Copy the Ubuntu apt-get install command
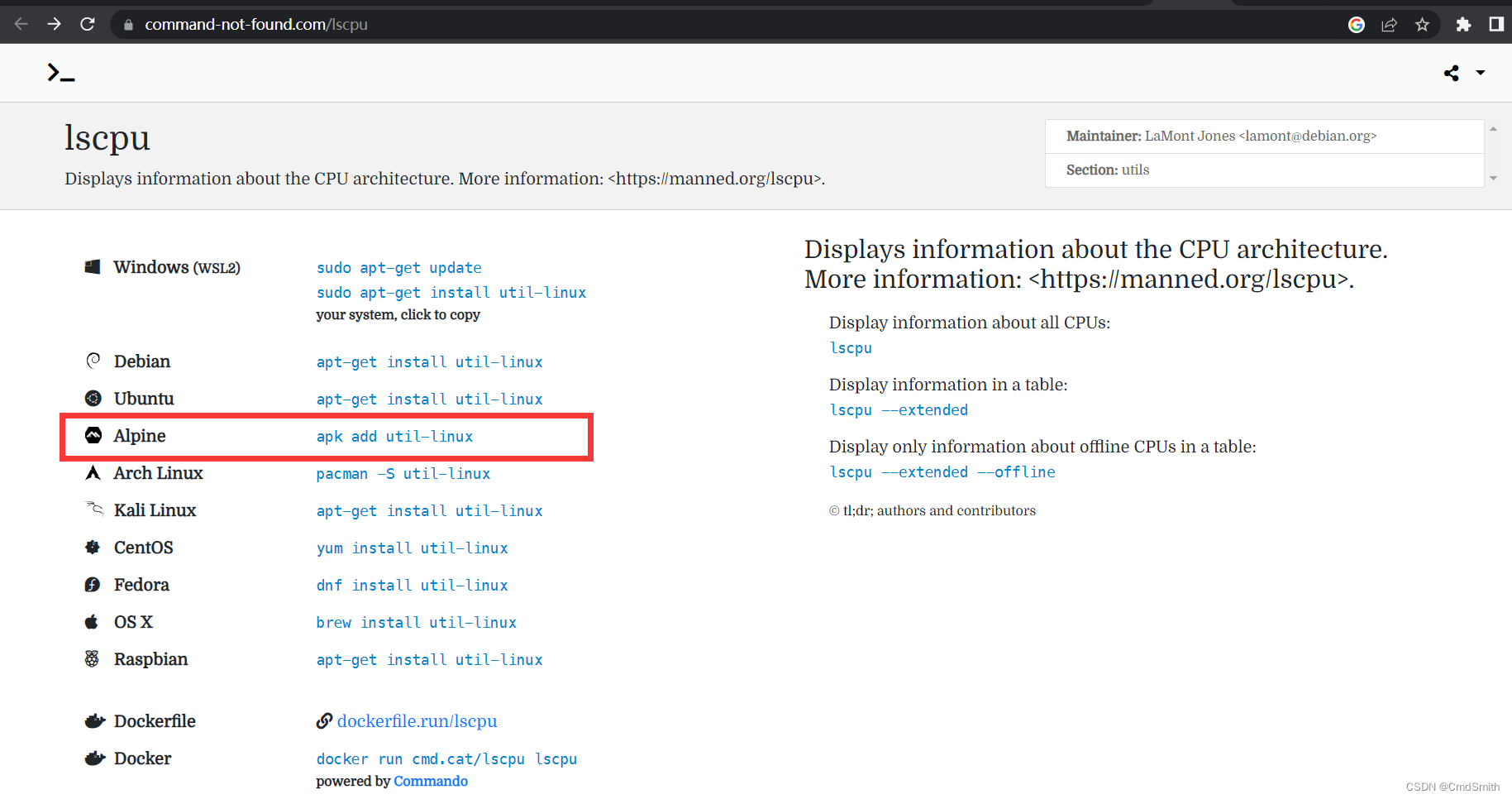Image resolution: width=1512 pixels, height=799 pixels. (429, 399)
